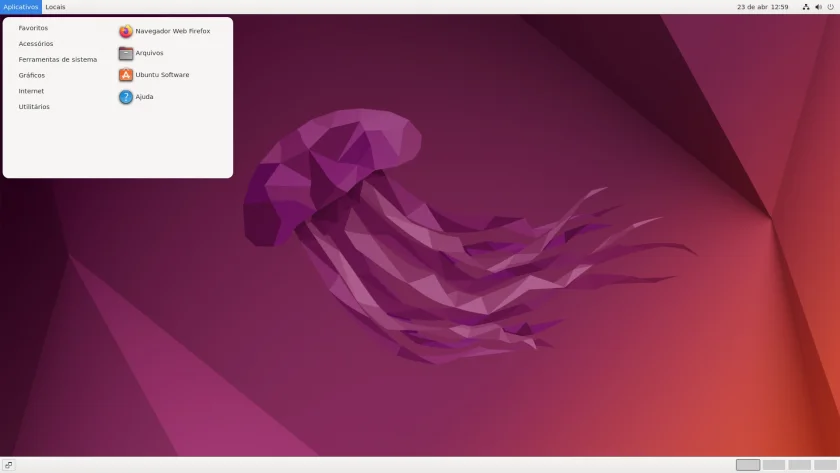This screenshot has height=473, width=840.
Task: Click the network status icon
Action: [x=806, y=7]
